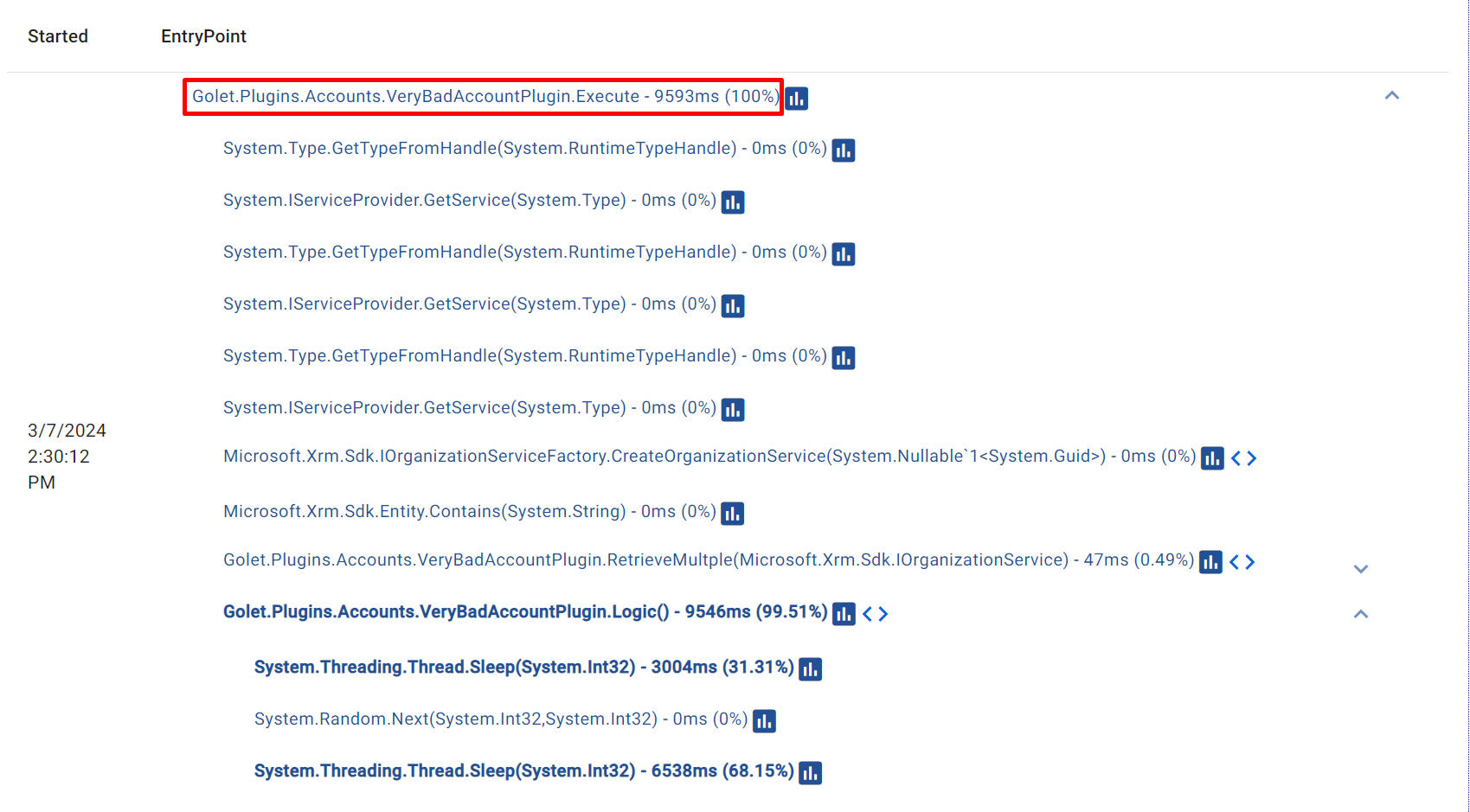
Task: Sort by the Started column header
Action: pos(58,36)
